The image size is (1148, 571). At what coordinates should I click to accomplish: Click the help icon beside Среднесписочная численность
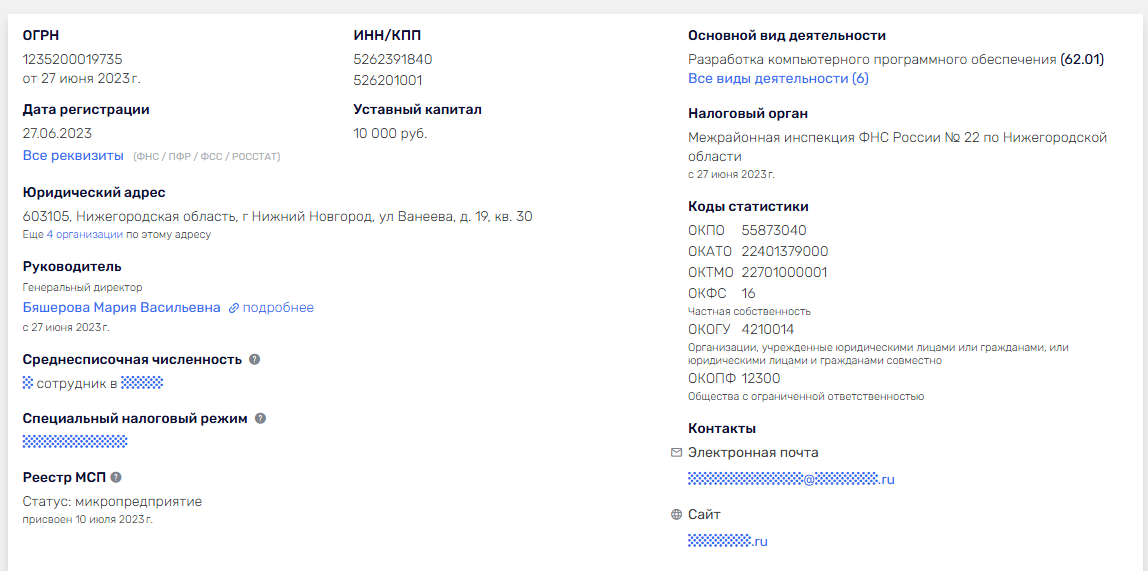[x=254, y=360]
